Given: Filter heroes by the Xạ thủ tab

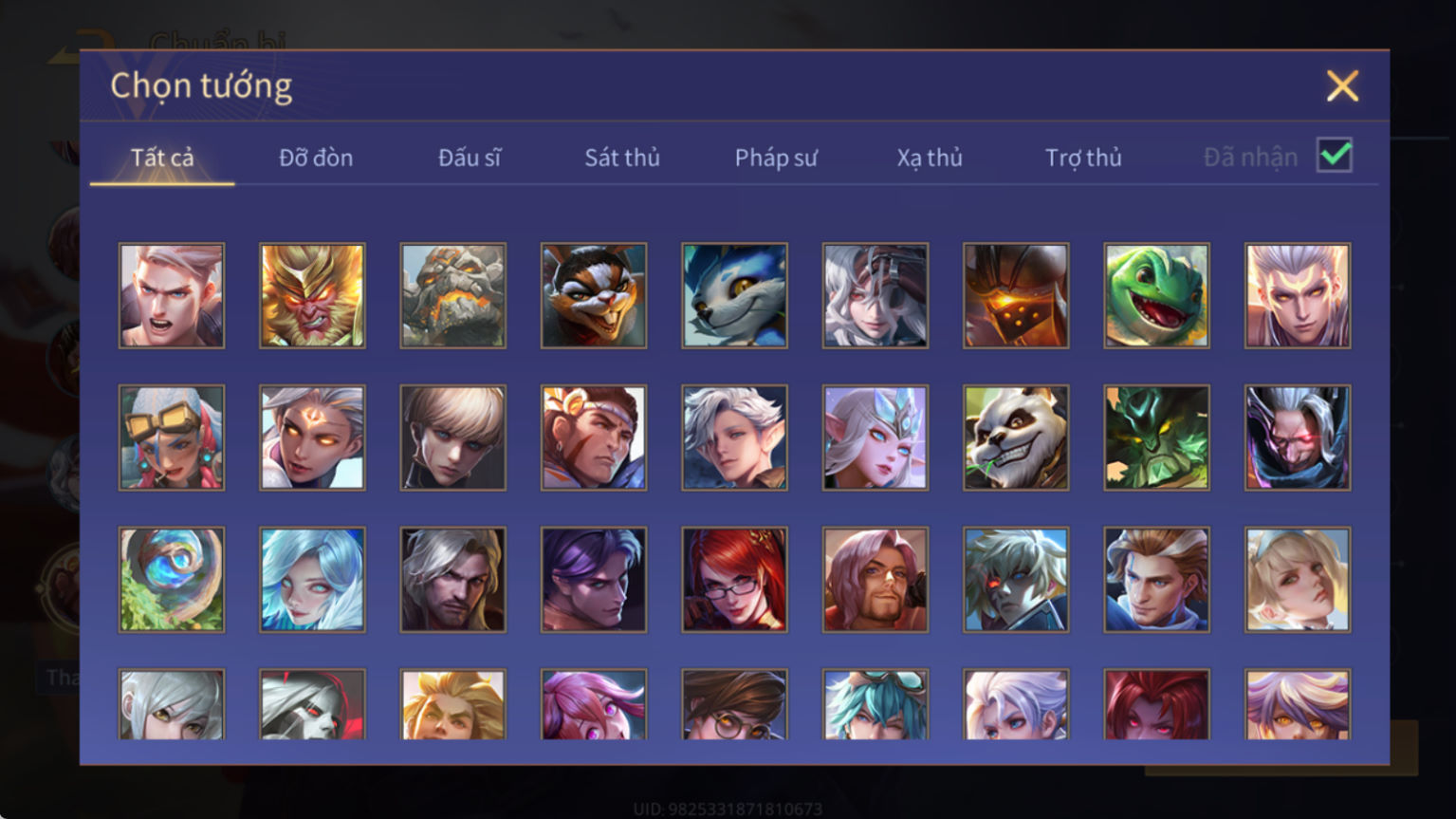Looking at the screenshot, I should [930, 158].
